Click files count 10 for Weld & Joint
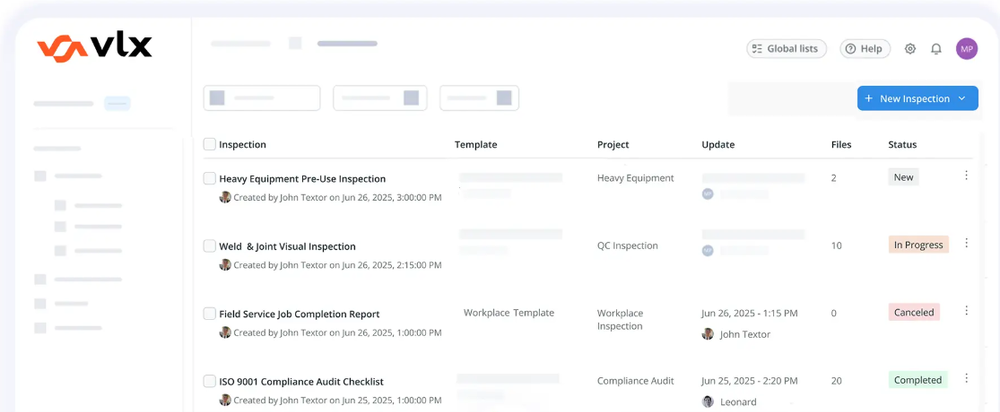This screenshot has width=1000, height=412. click(836, 246)
